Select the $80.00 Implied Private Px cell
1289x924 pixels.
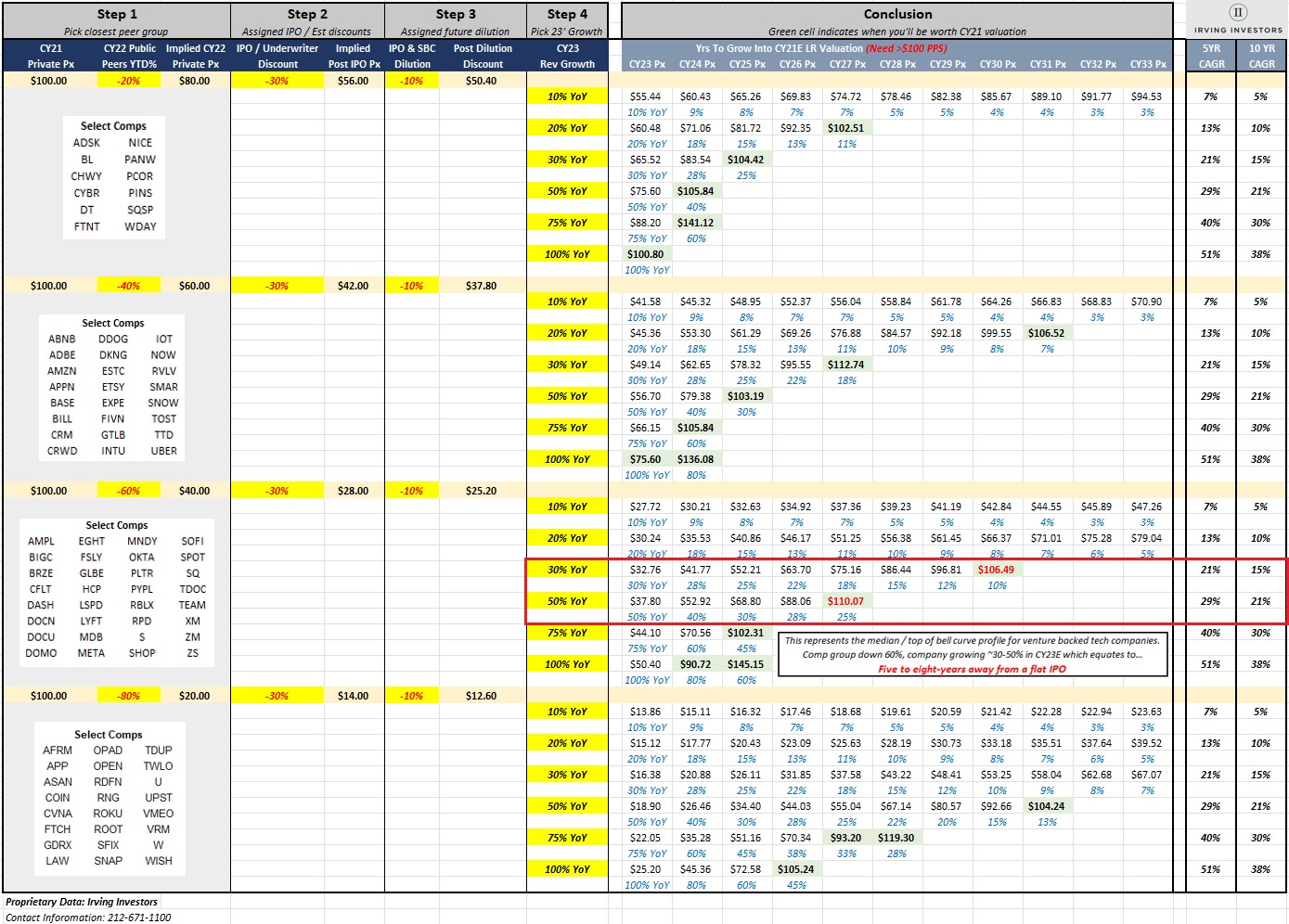(194, 81)
